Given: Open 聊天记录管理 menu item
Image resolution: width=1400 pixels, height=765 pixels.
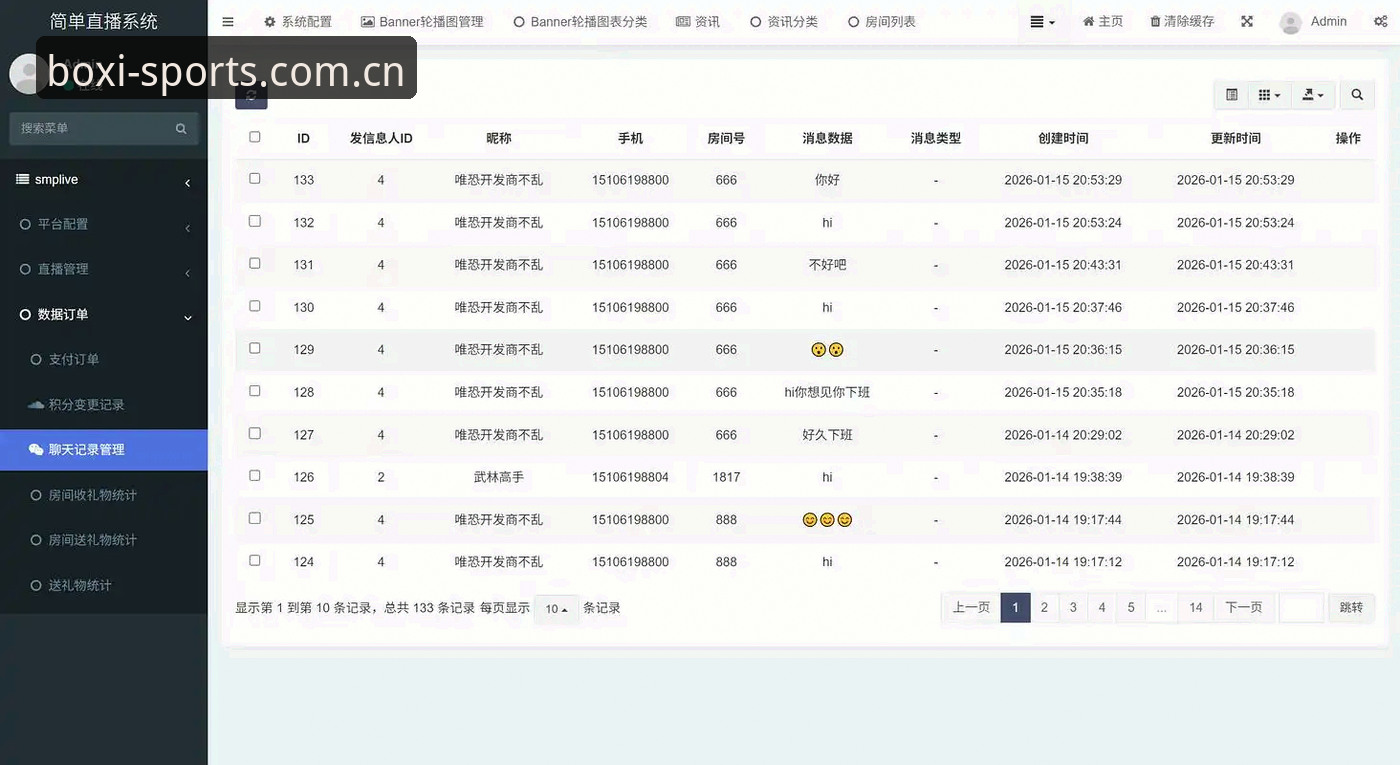Looking at the screenshot, I should 104,450.
